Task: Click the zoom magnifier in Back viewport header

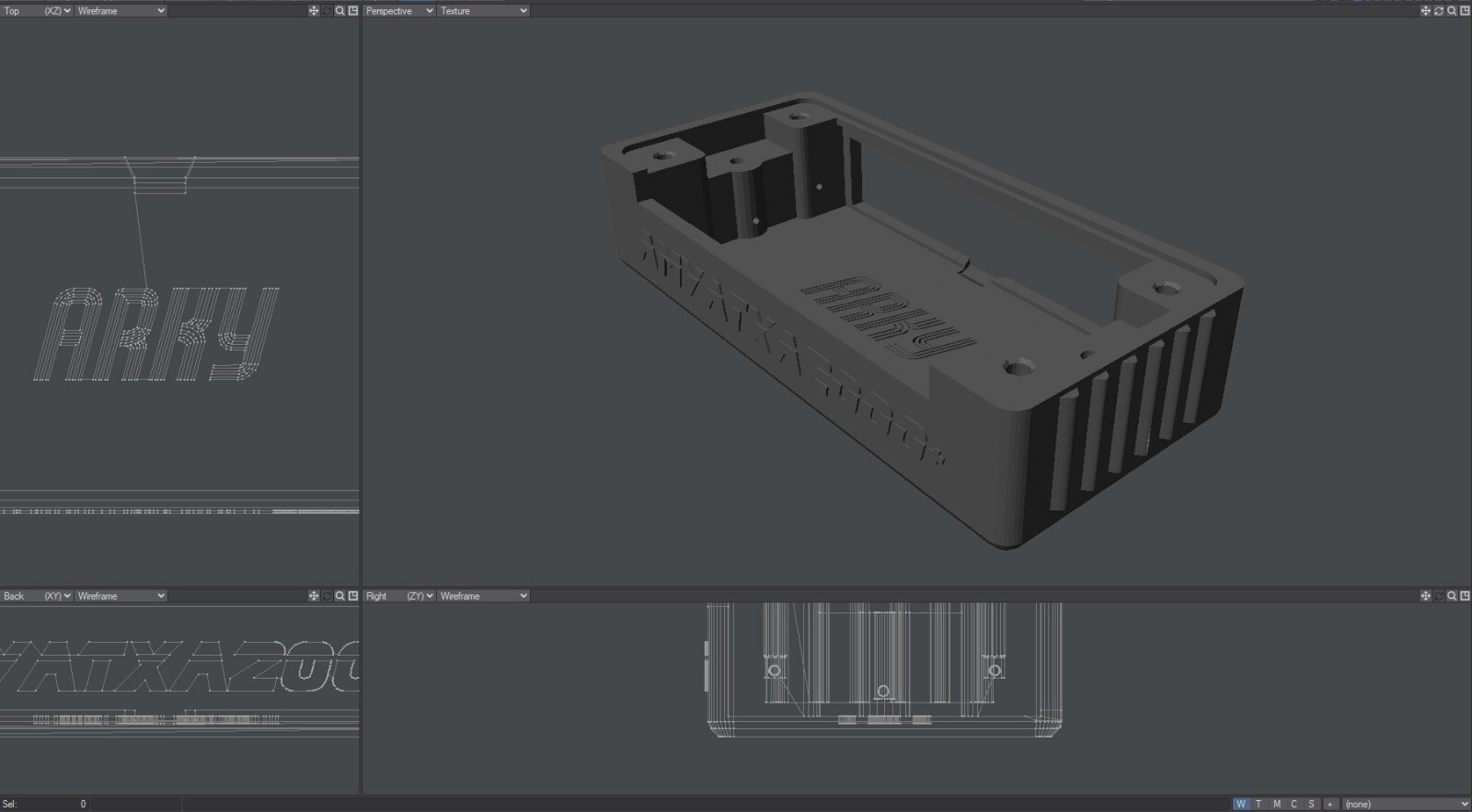Action: (x=340, y=596)
